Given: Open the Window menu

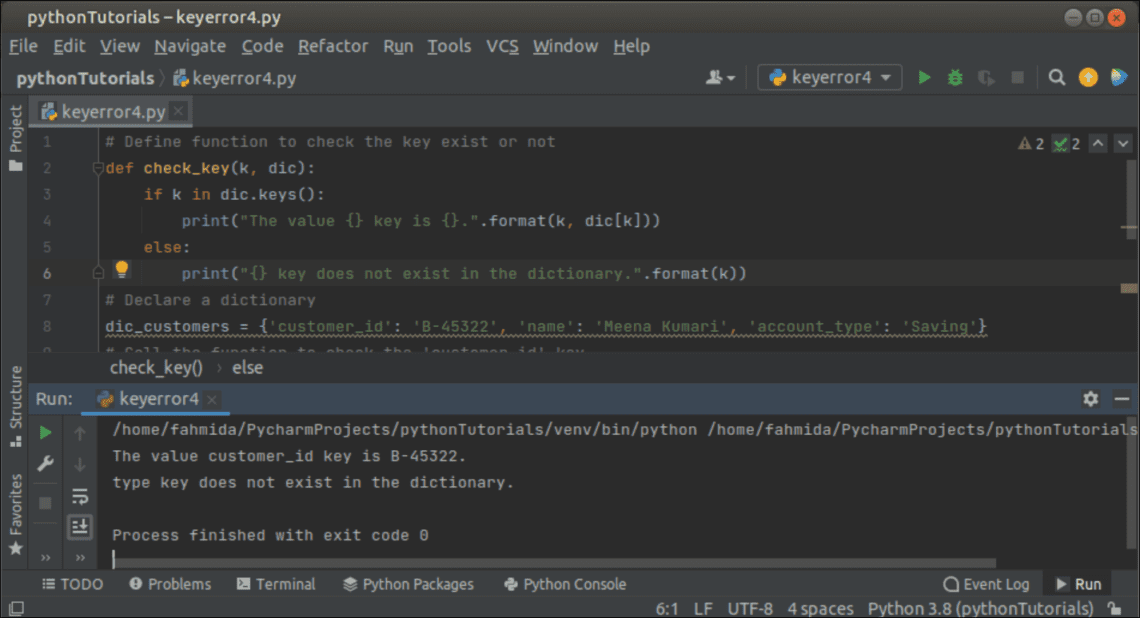Looking at the screenshot, I should pos(566,46).
